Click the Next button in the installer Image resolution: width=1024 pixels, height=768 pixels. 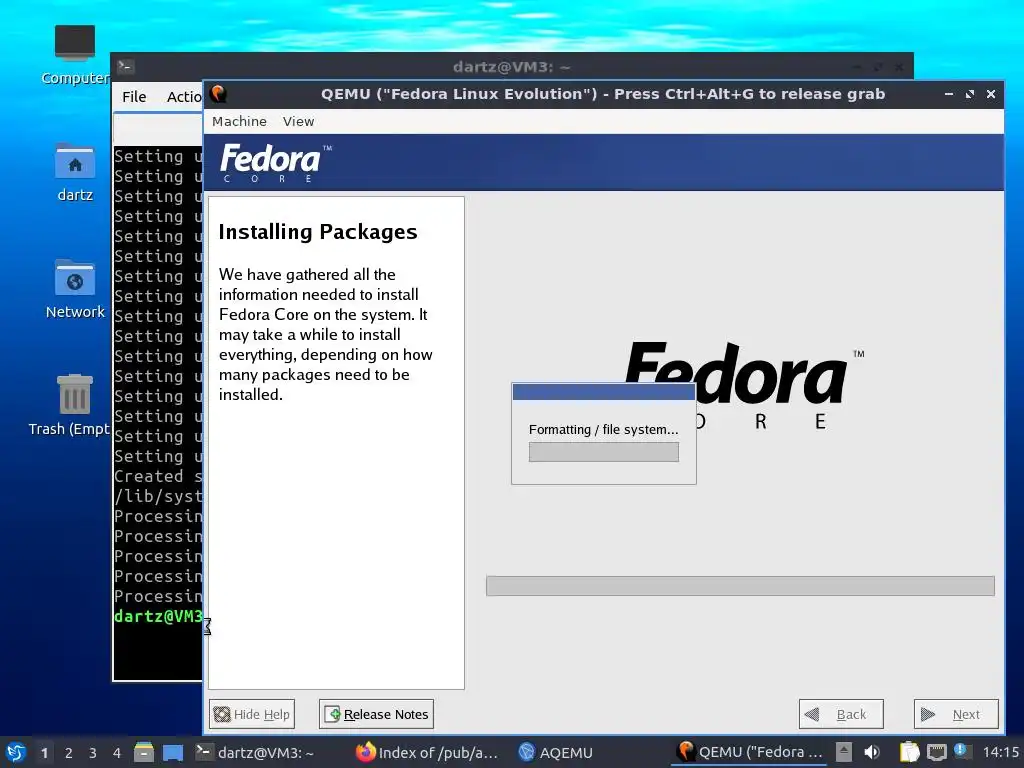click(x=955, y=714)
